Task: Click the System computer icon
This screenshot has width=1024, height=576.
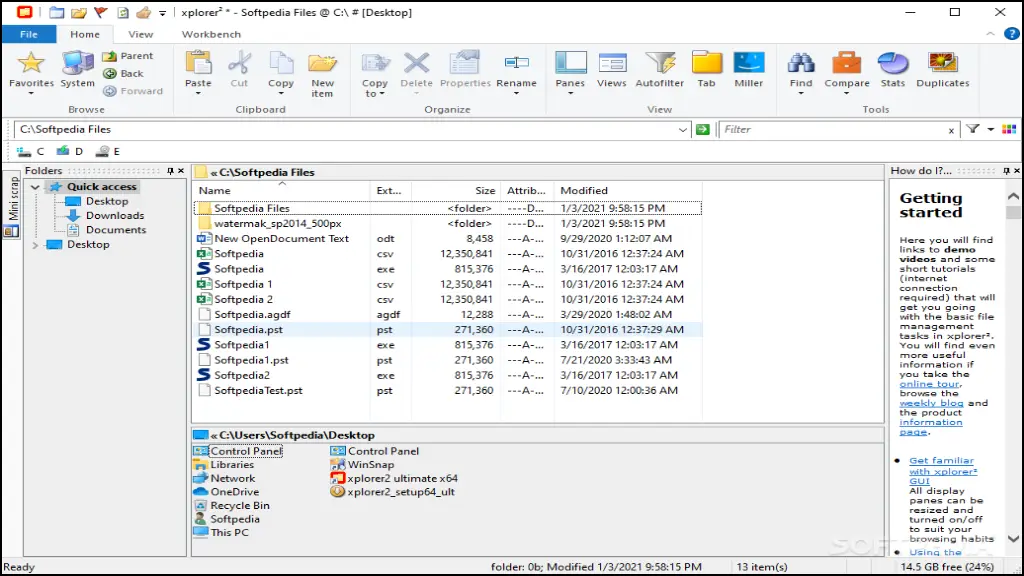Action: pos(77,64)
